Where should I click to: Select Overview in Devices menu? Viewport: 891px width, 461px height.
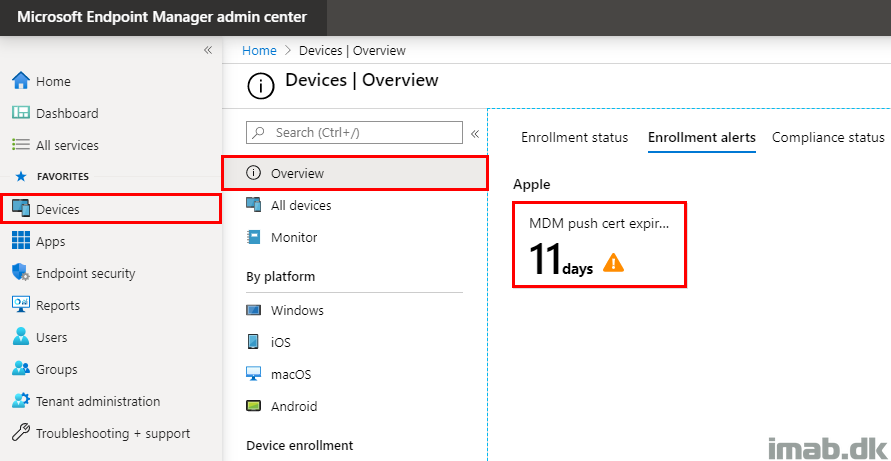[x=355, y=173]
